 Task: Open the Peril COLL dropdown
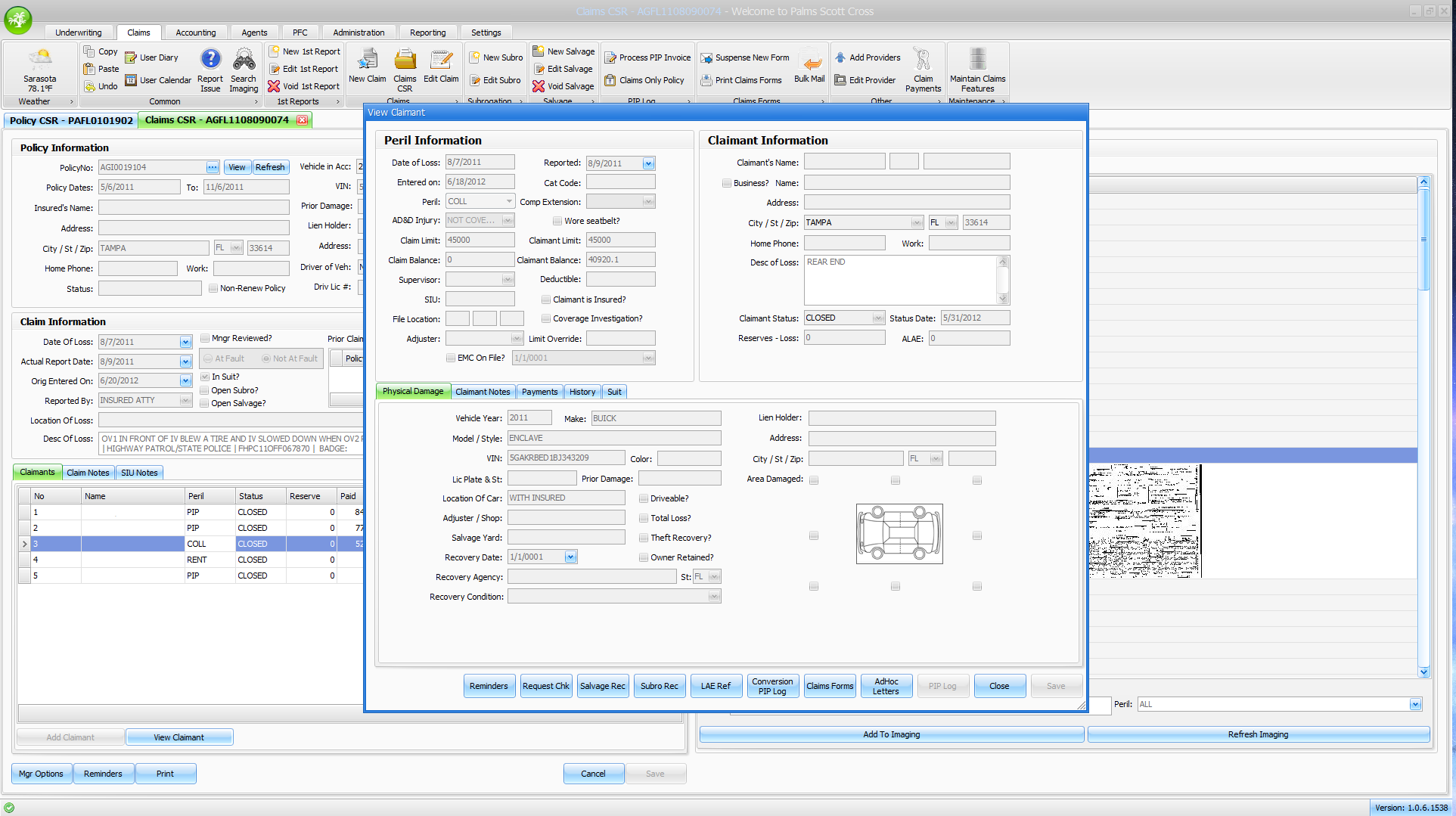pos(509,201)
